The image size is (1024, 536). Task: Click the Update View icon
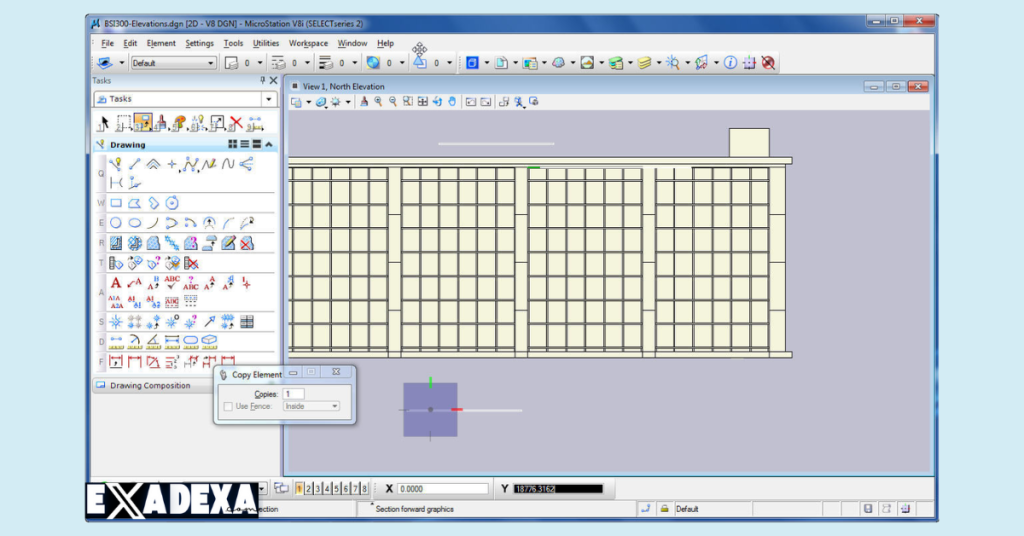pyautogui.click(x=364, y=102)
